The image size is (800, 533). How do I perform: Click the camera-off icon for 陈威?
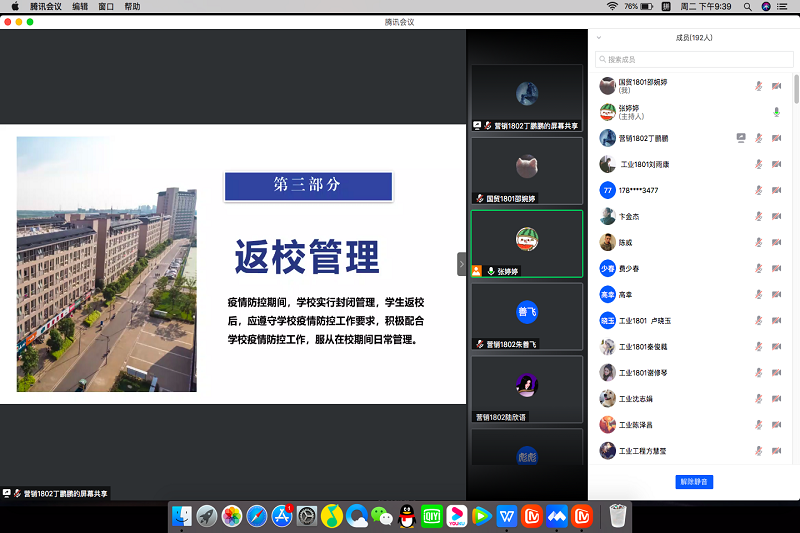pos(776,242)
